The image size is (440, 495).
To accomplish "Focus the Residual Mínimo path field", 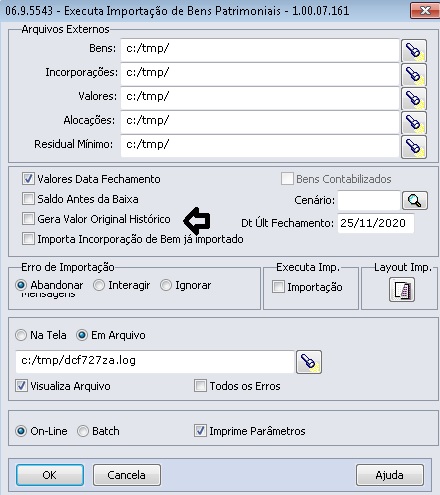I will pos(260,146).
